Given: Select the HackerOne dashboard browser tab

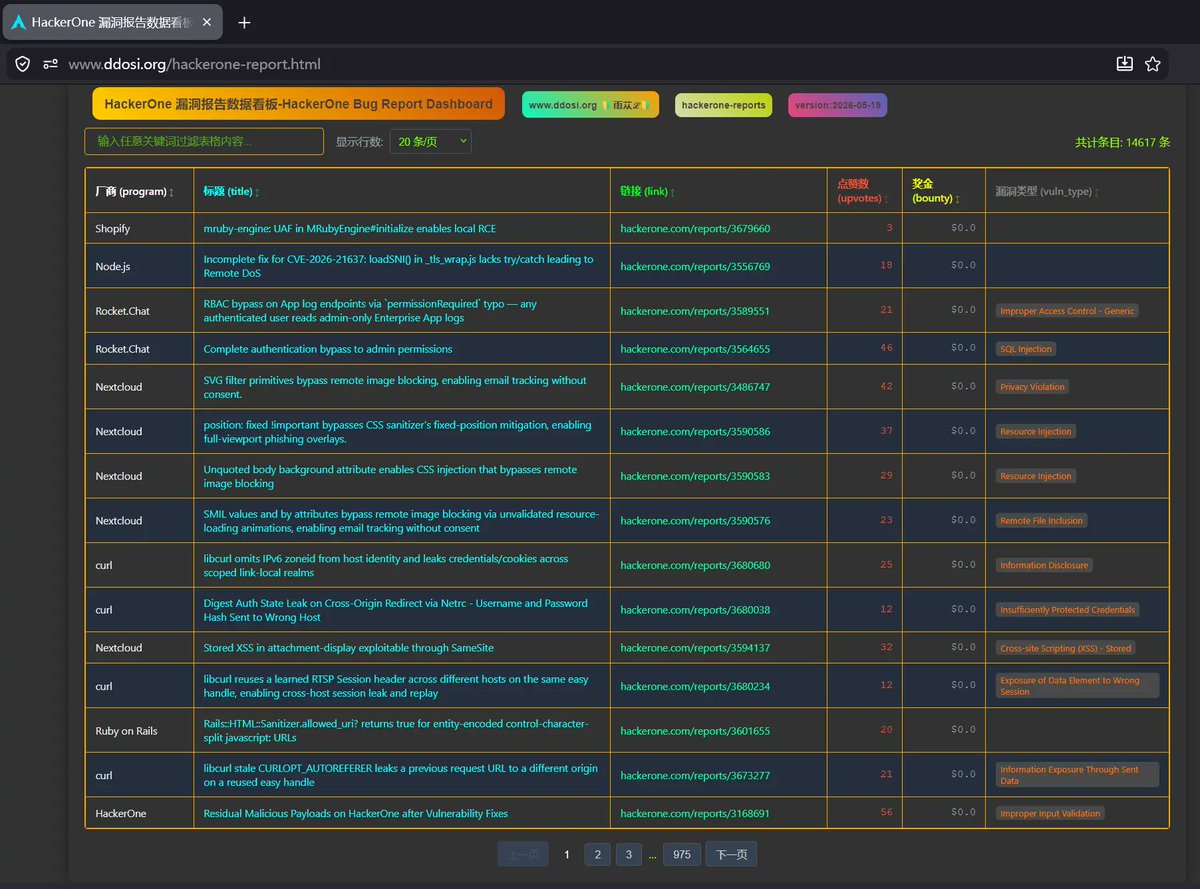Looking at the screenshot, I should 114,22.
